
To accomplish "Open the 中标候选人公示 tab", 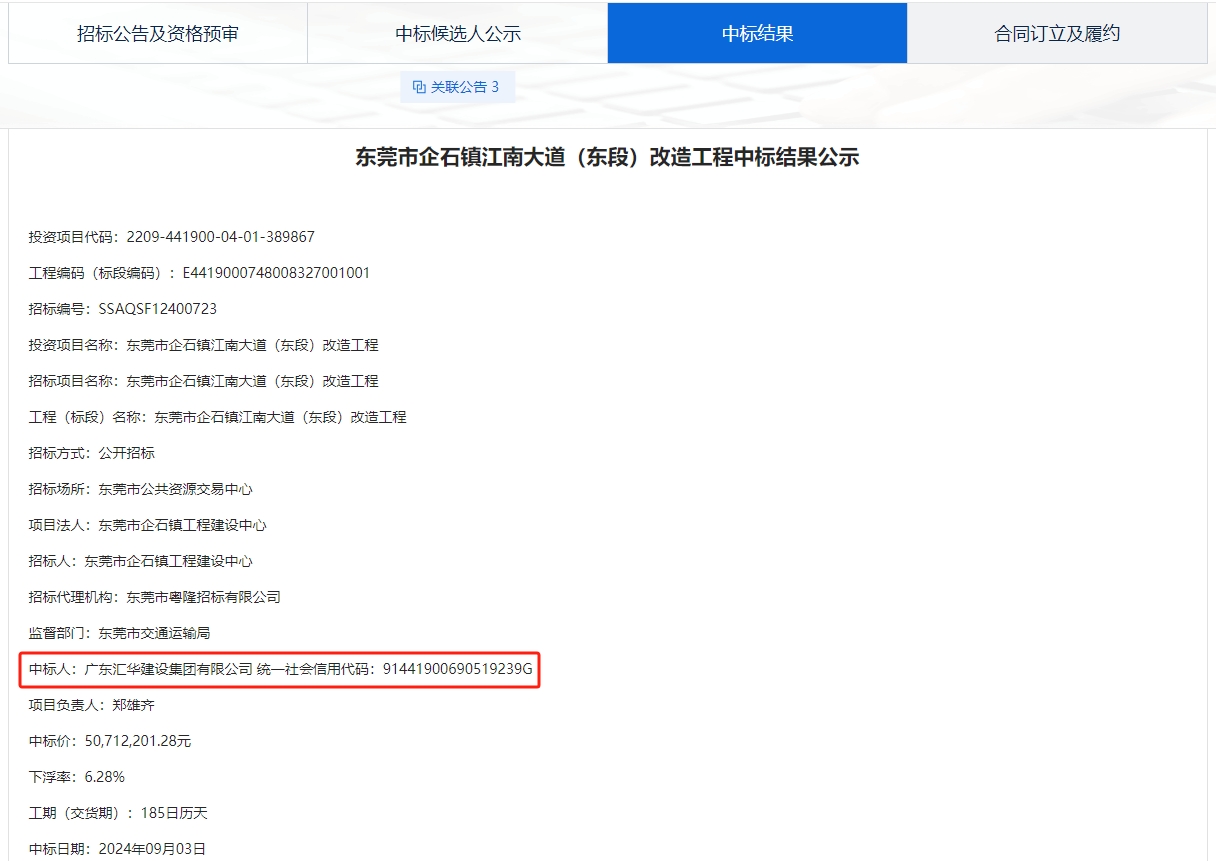I will (458, 33).
